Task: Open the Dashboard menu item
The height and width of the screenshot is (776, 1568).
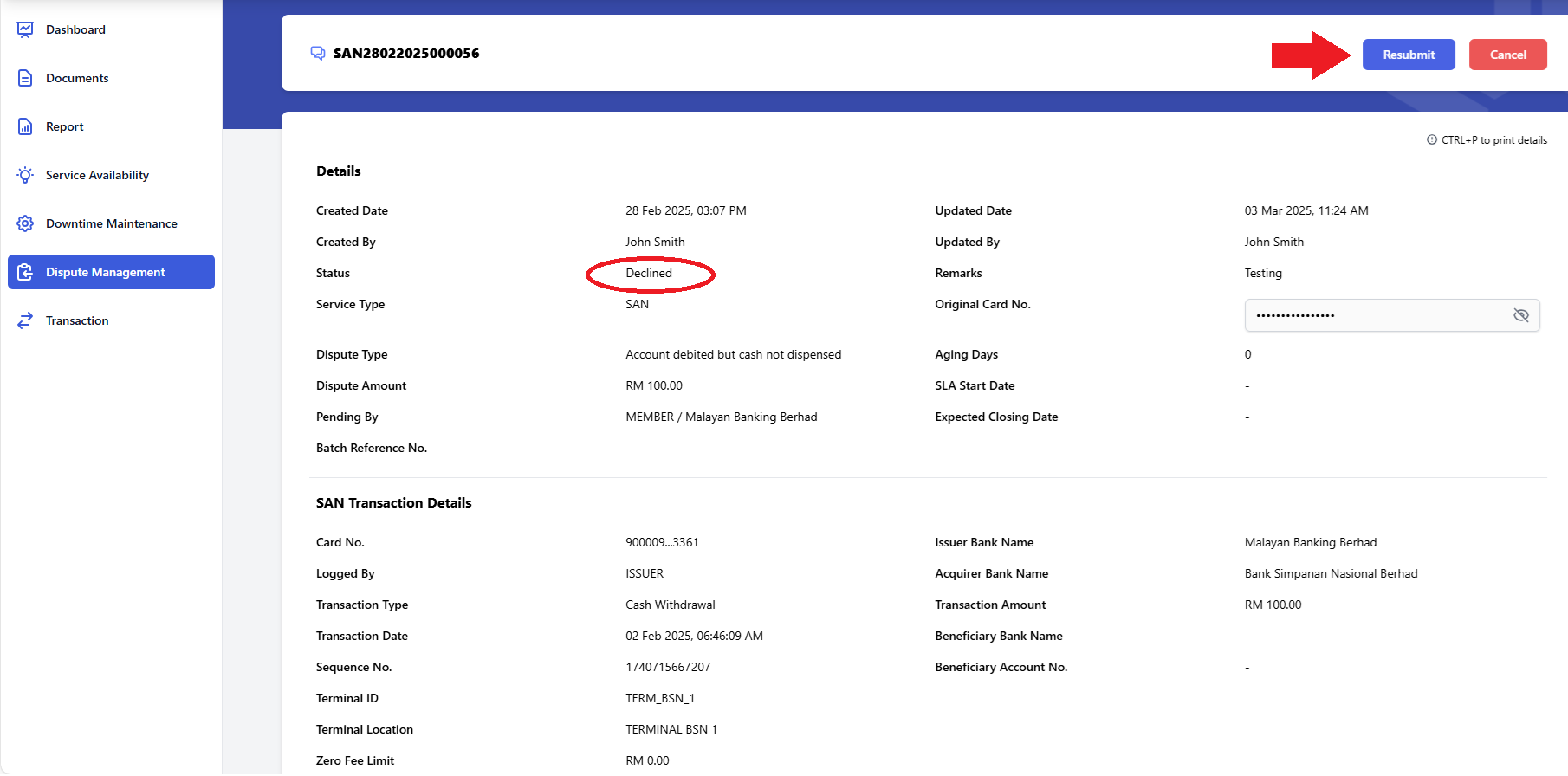Action: coord(111,29)
